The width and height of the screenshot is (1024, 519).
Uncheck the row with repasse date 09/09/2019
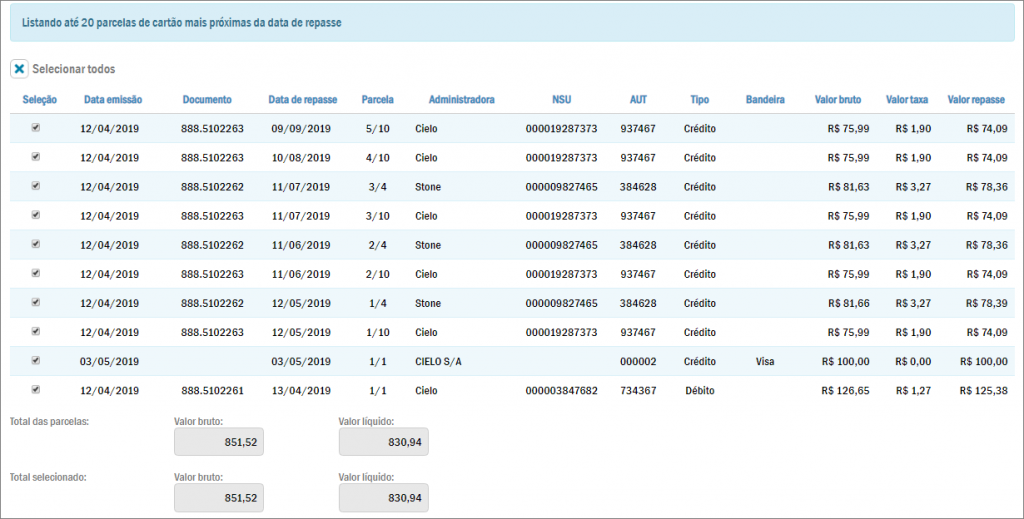[36, 128]
